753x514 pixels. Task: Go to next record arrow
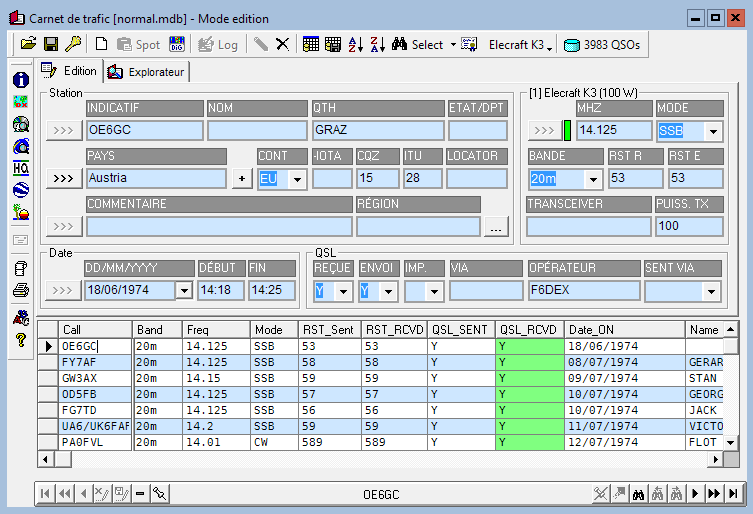pos(695,493)
